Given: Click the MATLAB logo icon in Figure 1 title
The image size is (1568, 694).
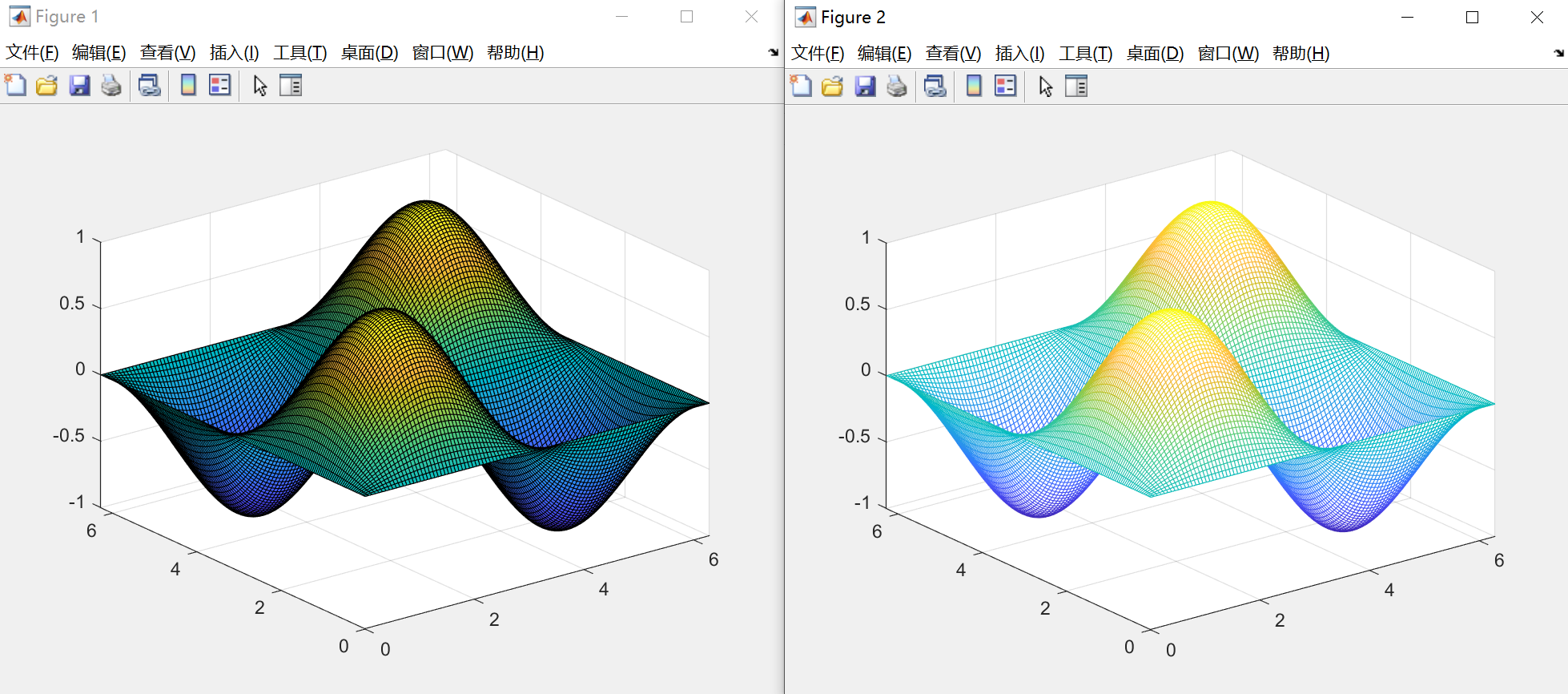Looking at the screenshot, I should tap(19, 17).
